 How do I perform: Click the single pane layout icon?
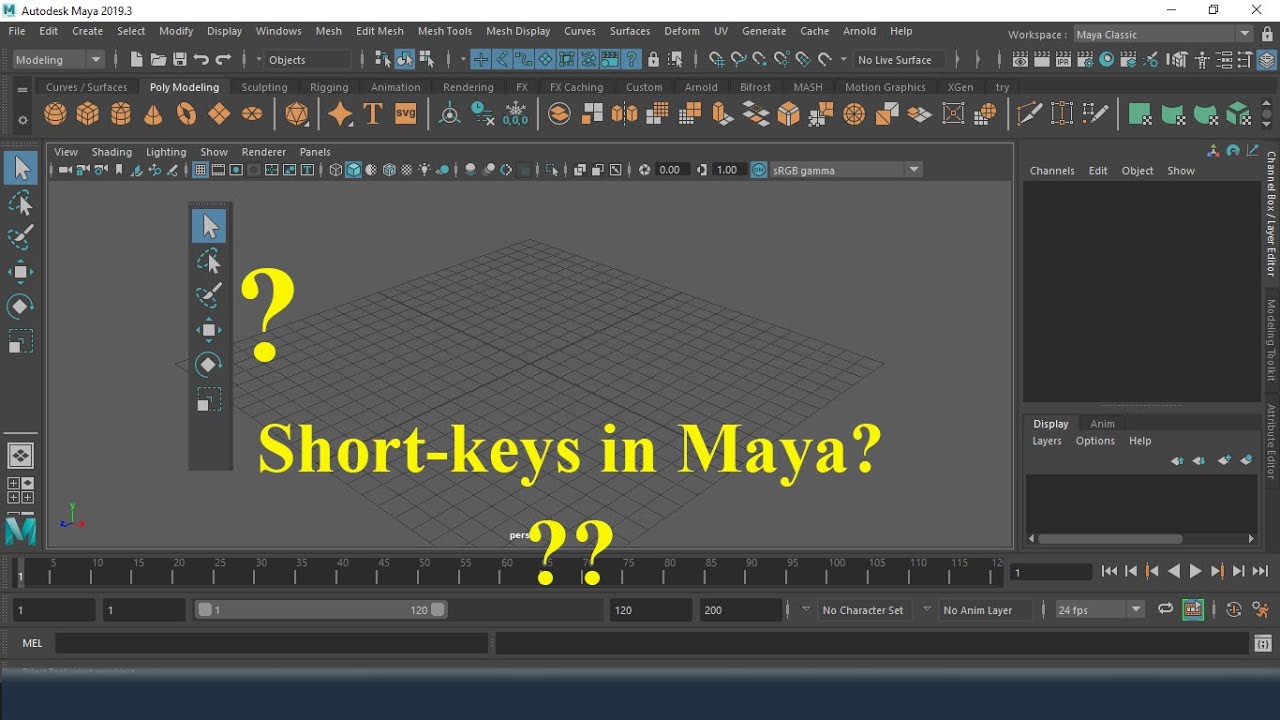click(20, 456)
